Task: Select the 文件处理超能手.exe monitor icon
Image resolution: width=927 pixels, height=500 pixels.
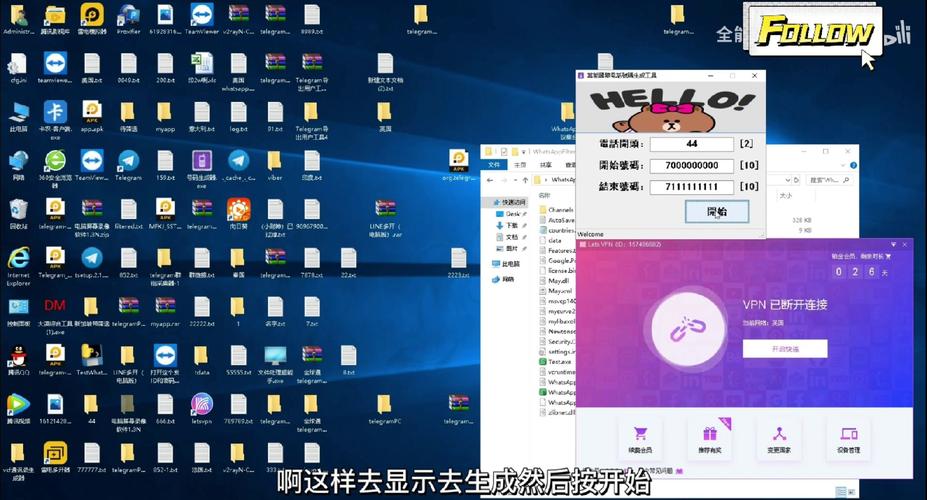Action: pyautogui.click(x=275, y=364)
